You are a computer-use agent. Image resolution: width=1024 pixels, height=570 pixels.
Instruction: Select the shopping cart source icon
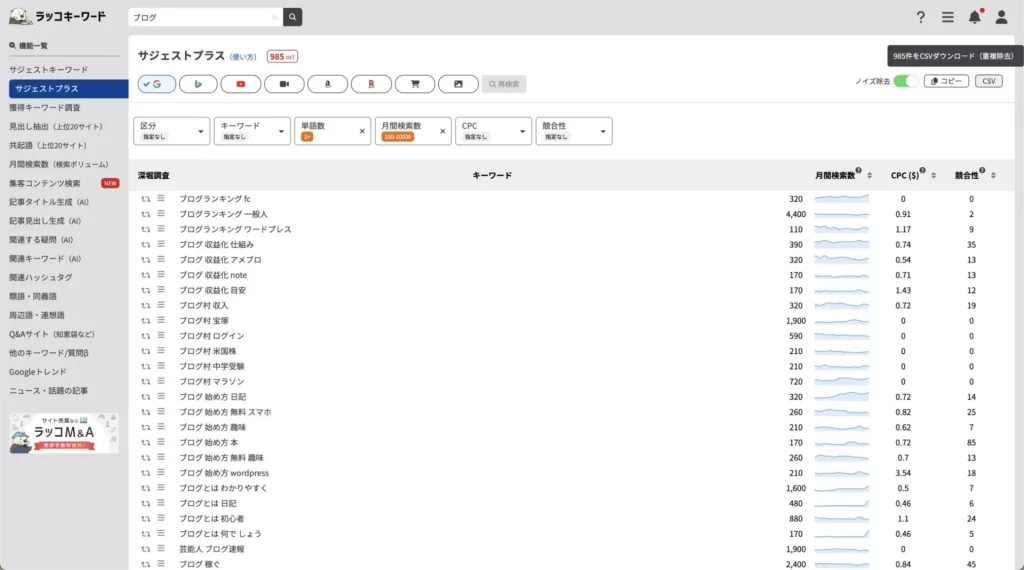[x=414, y=84]
